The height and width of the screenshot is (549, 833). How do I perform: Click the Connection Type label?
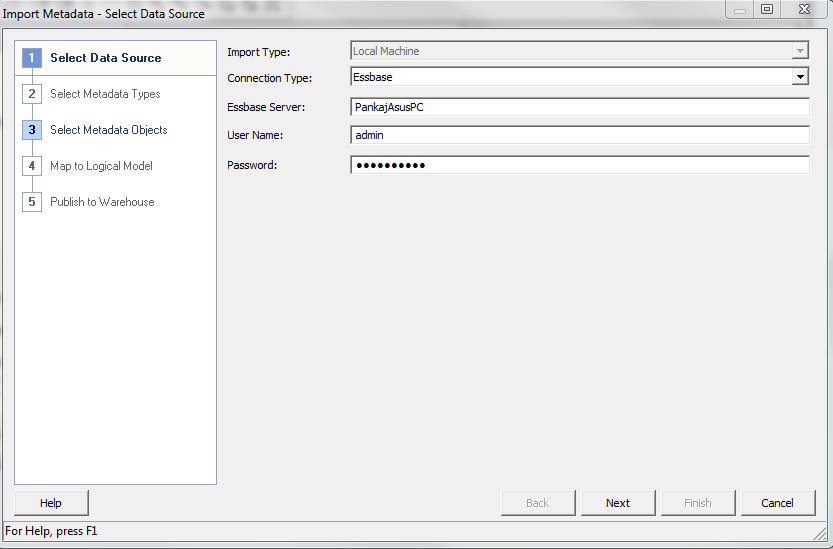coord(270,78)
